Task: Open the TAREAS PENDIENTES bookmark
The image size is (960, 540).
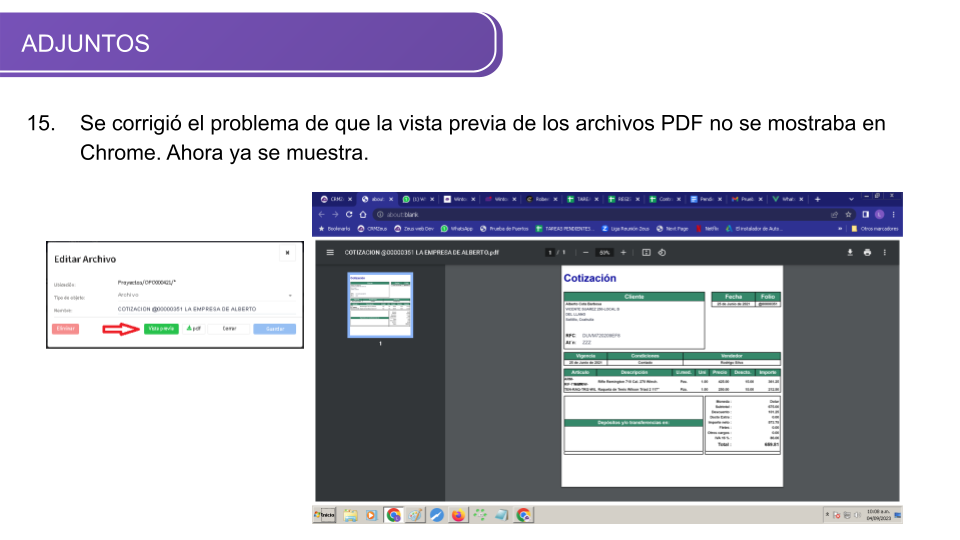Action: tap(564, 229)
